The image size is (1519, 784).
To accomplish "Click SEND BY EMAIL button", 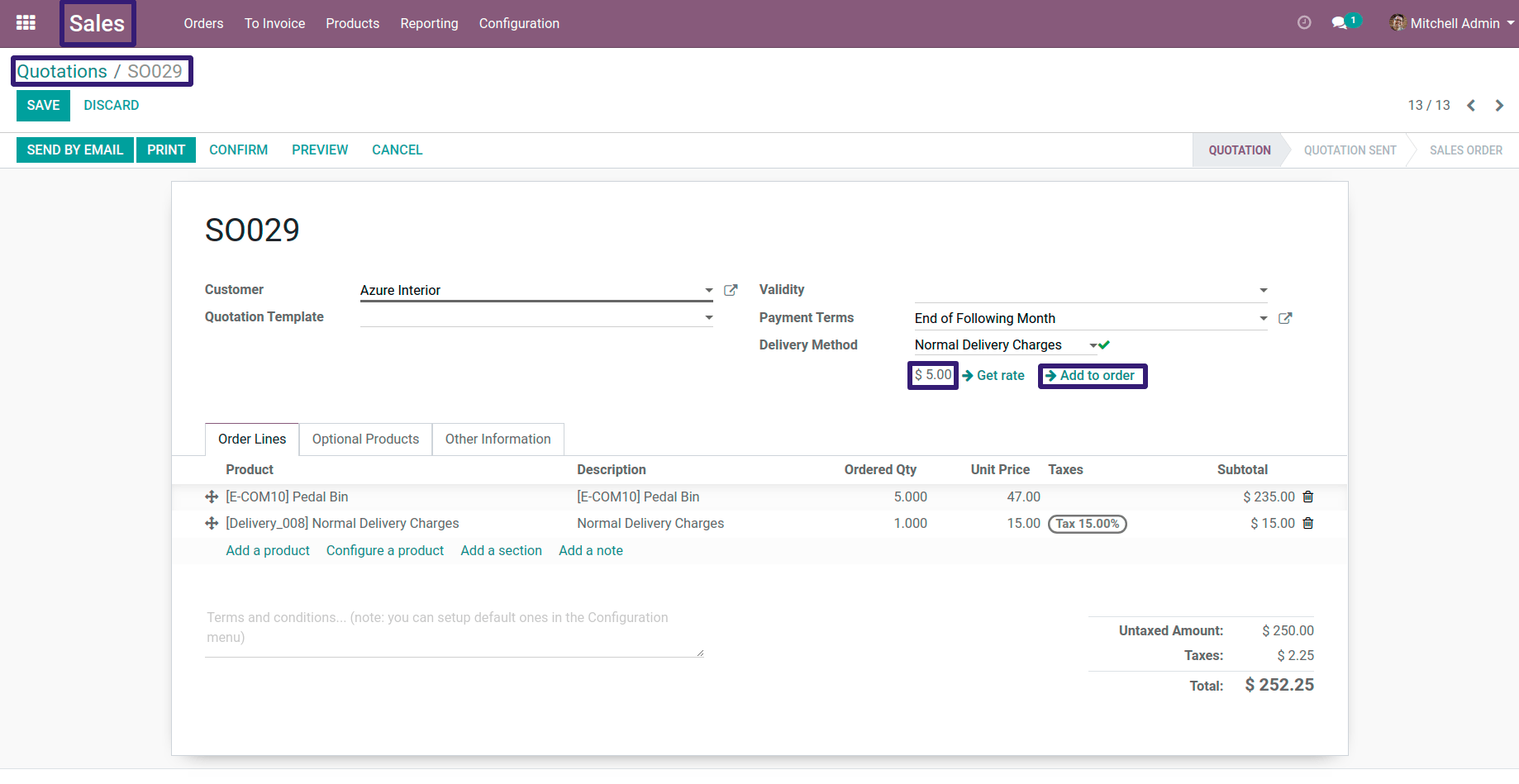I will coord(75,150).
